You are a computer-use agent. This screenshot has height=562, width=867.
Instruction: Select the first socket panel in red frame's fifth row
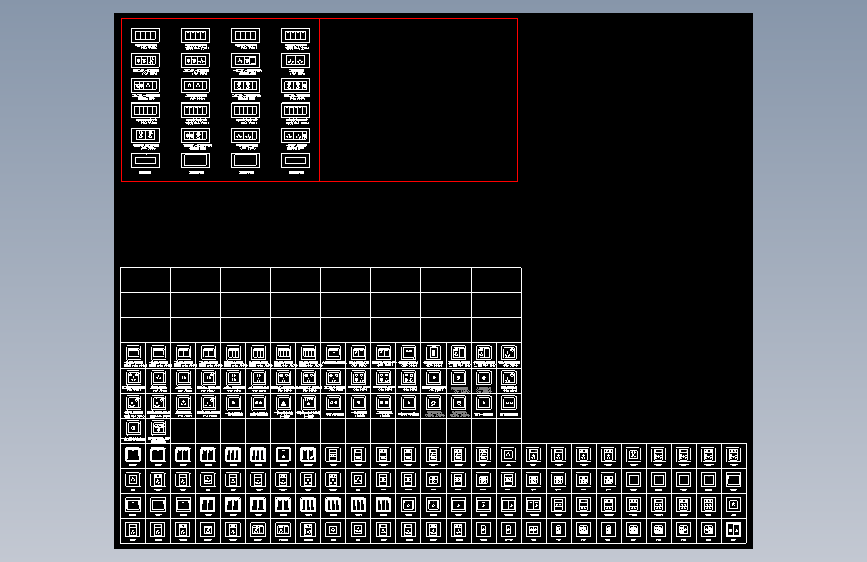(x=145, y=135)
